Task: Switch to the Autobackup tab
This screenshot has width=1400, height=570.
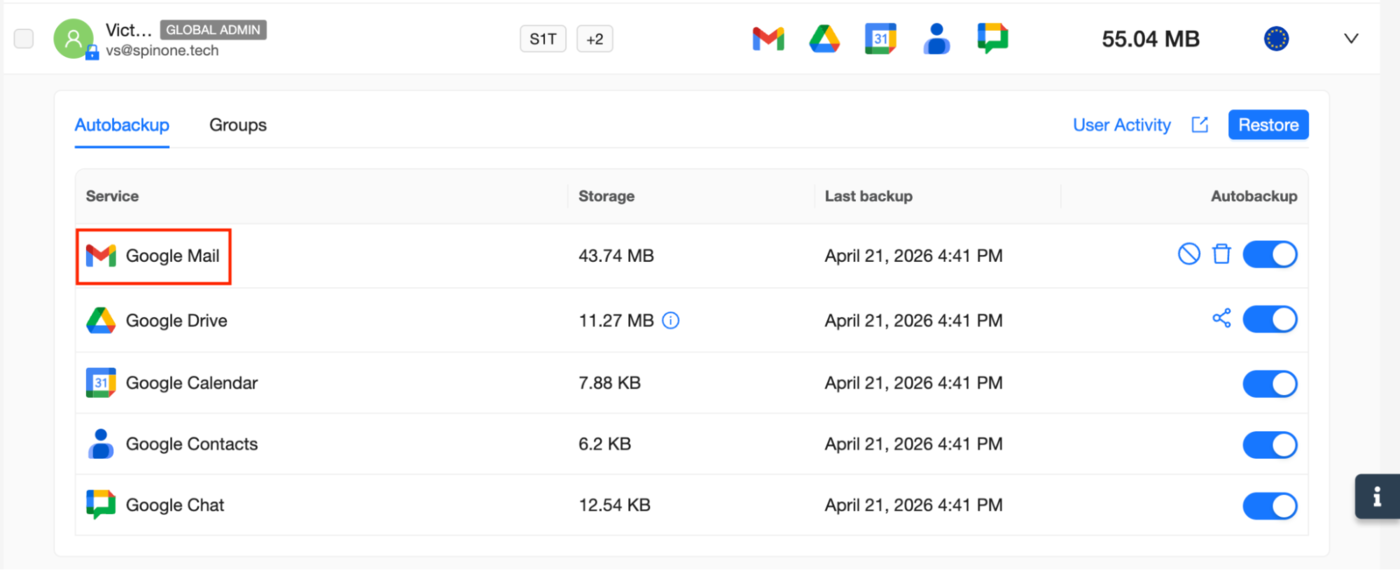Action: pyautogui.click(x=122, y=125)
